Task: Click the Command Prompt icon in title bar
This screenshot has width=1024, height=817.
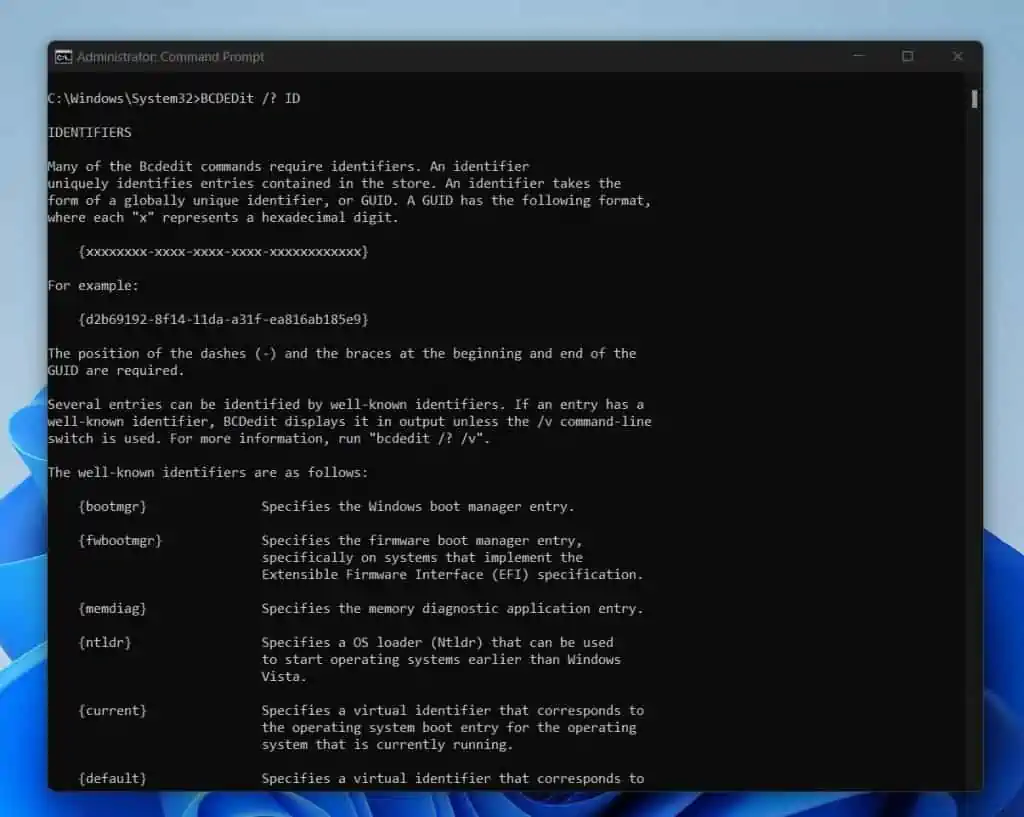Action: tap(66, 57)
